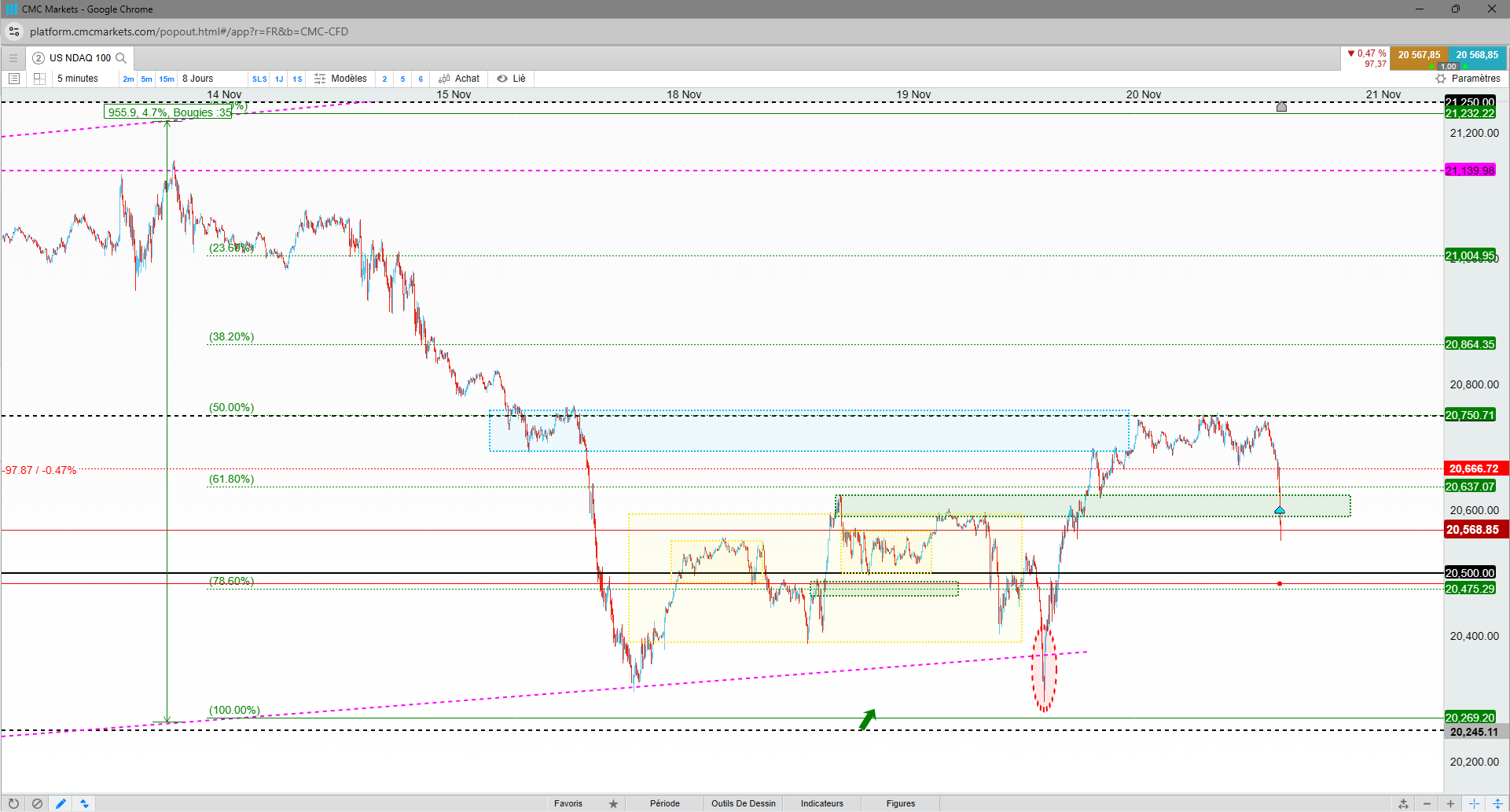This screenshot has width=1510, height=812.
Task: Zoom in the chart with plus icon
Action: [x=1450, y=803]
